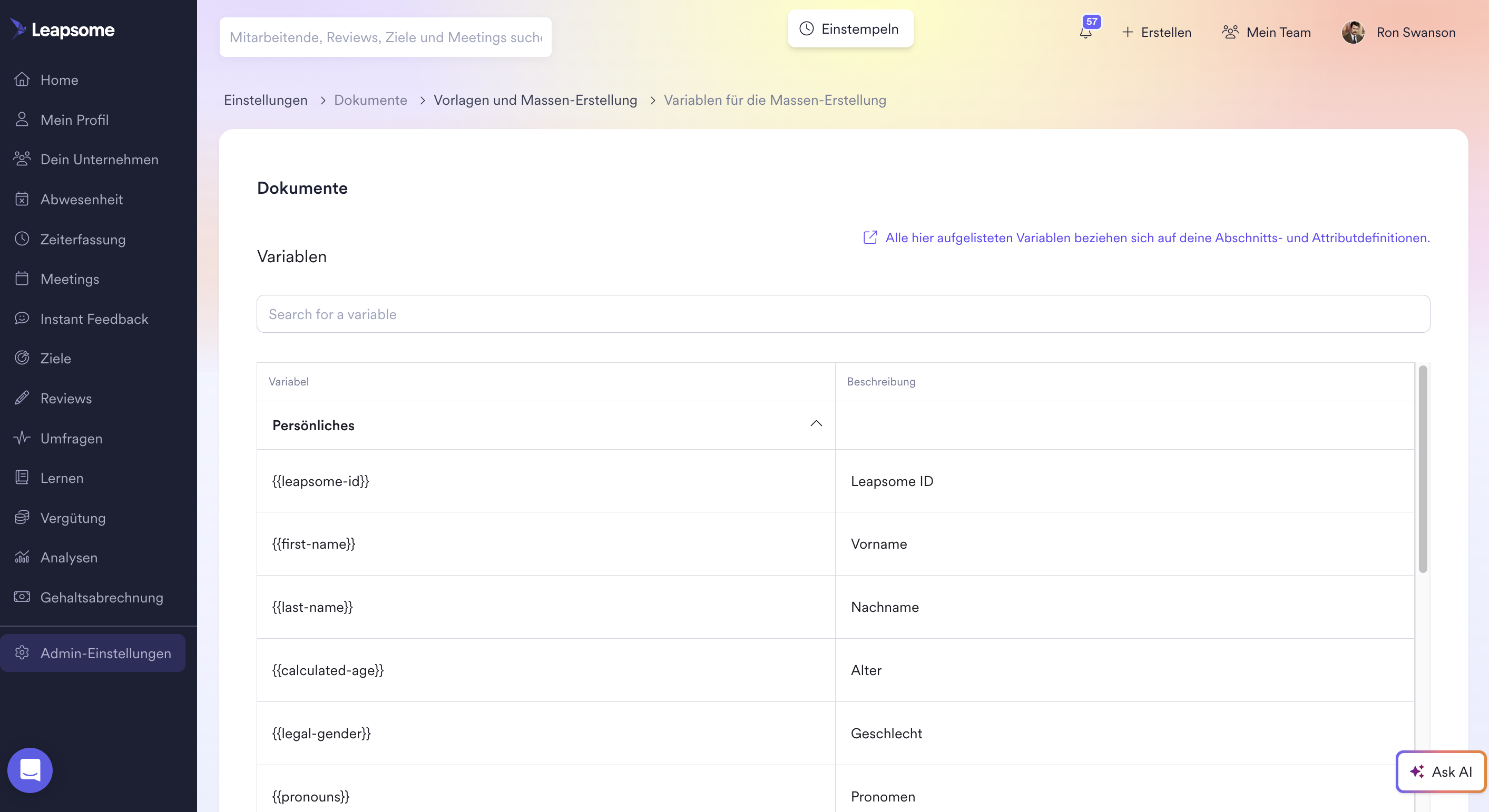Open Ron Swanson user menu
Screen dimensions: 1489x812
[1399, 32]
